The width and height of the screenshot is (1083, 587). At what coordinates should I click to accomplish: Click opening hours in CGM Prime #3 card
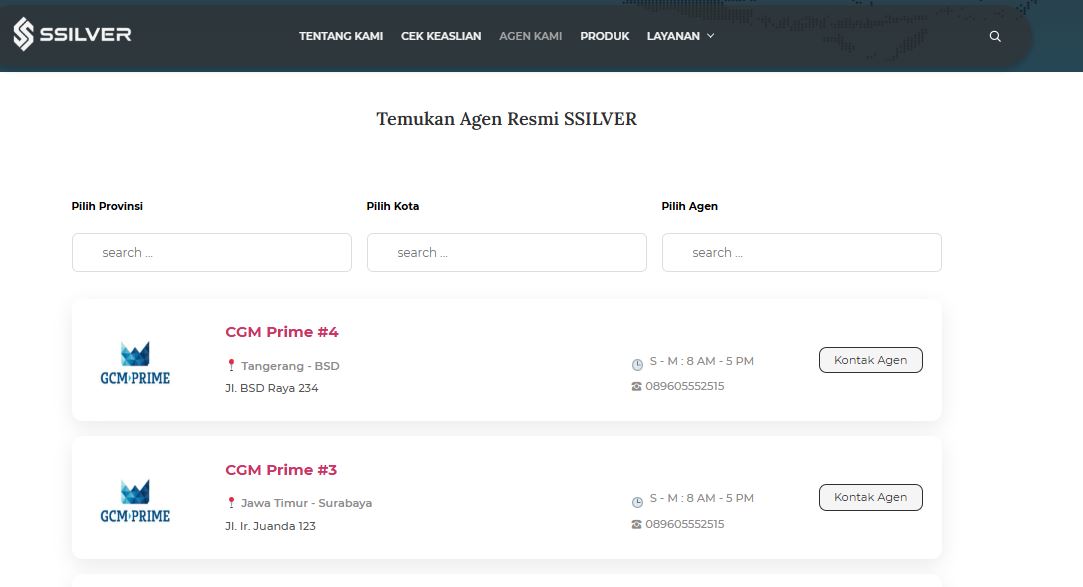tap(702, 498)
